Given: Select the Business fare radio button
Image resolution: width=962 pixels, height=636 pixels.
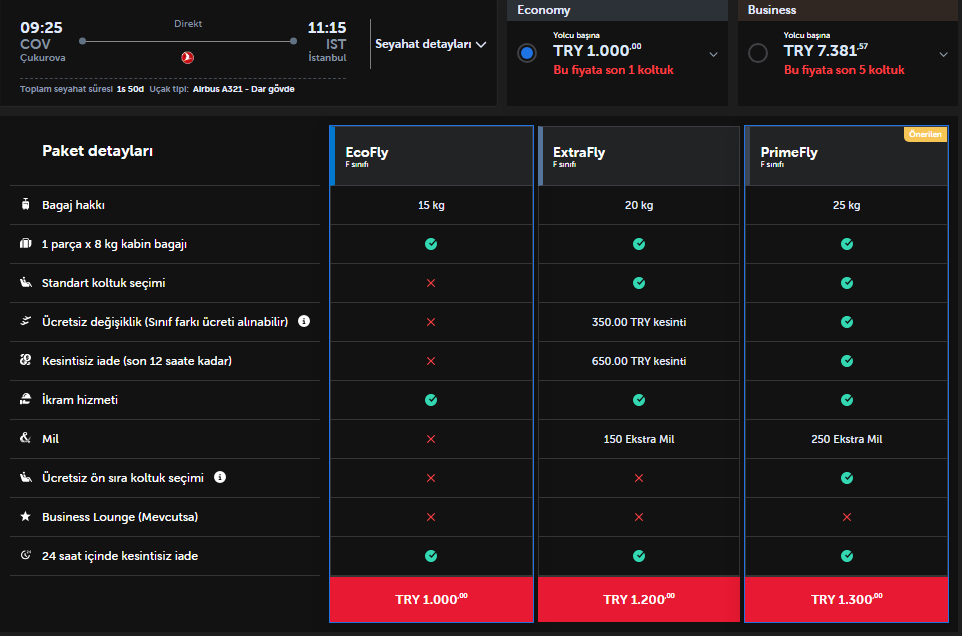Looking at the screenshot, I should [x=758, y=53].
